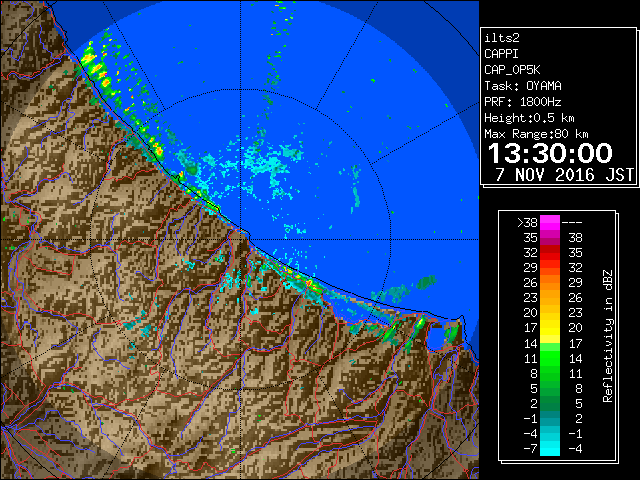This screenshot has height=480, width=640.
Task: Click the ">38" legend value
Action: (527, 223)
